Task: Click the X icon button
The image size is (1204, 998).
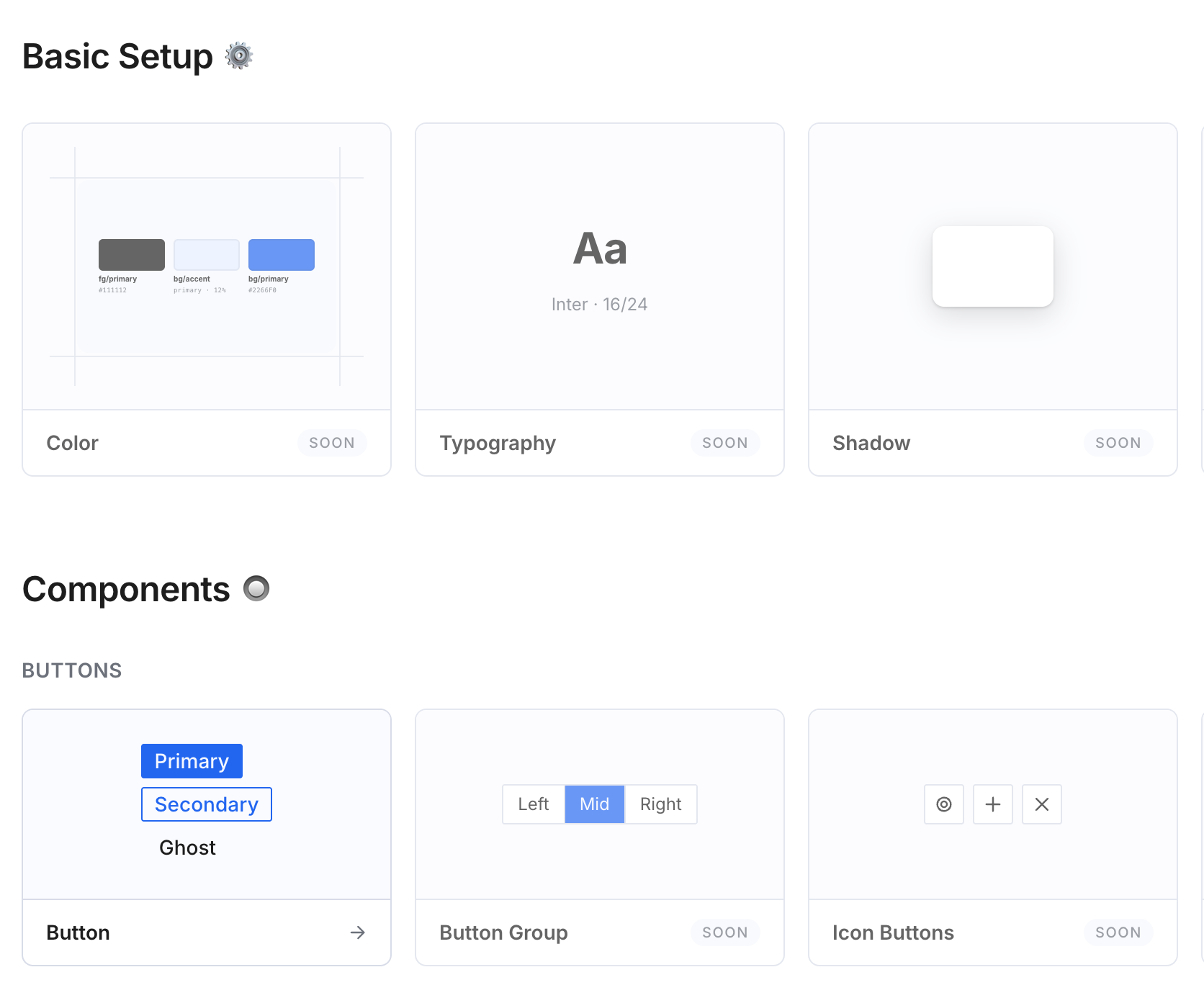Action: [1042, 804]
